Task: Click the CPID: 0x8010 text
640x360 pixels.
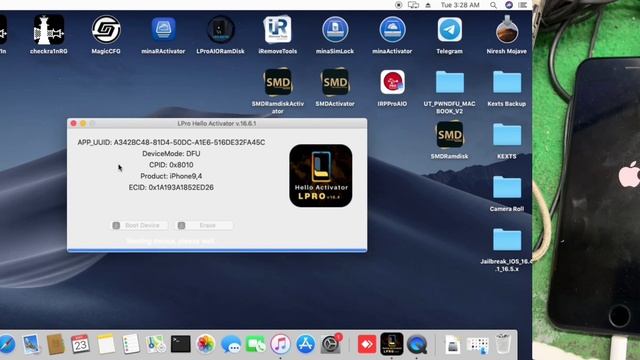Action: pyautogui.click(x=171, y=165)
